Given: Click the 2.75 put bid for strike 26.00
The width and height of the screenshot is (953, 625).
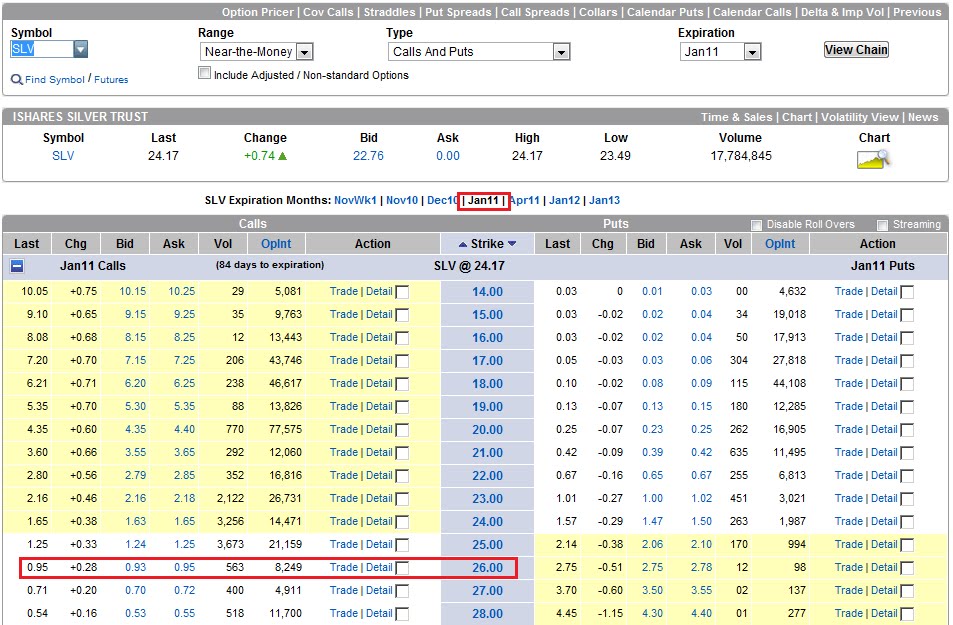Looking at the screenshot, I should point(652,567).
